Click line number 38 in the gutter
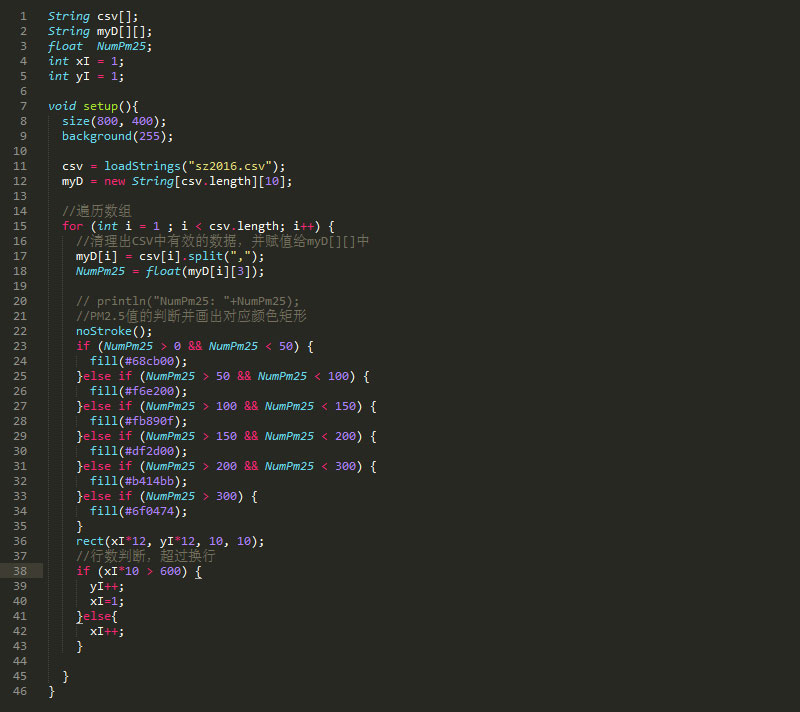 [20, 571]
